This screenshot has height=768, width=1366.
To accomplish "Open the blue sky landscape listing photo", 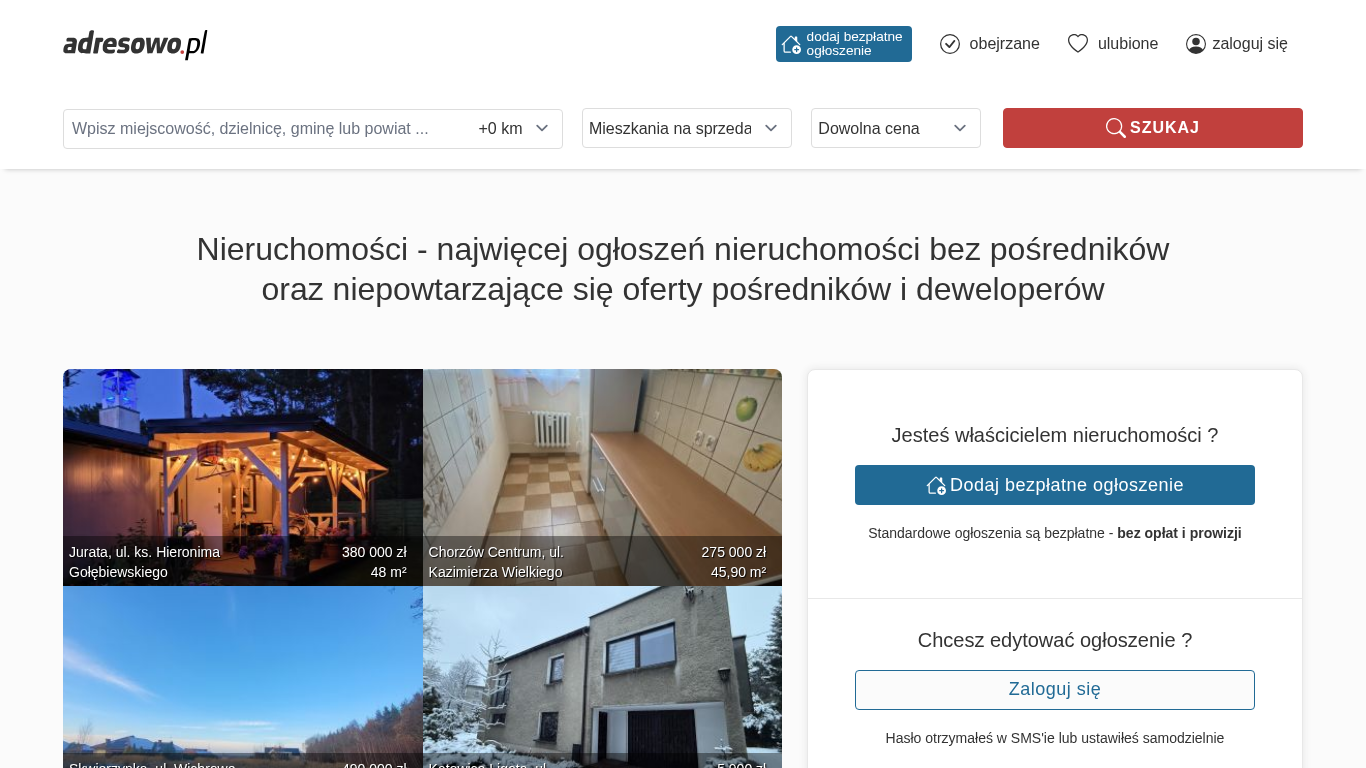I will [242, 670].
